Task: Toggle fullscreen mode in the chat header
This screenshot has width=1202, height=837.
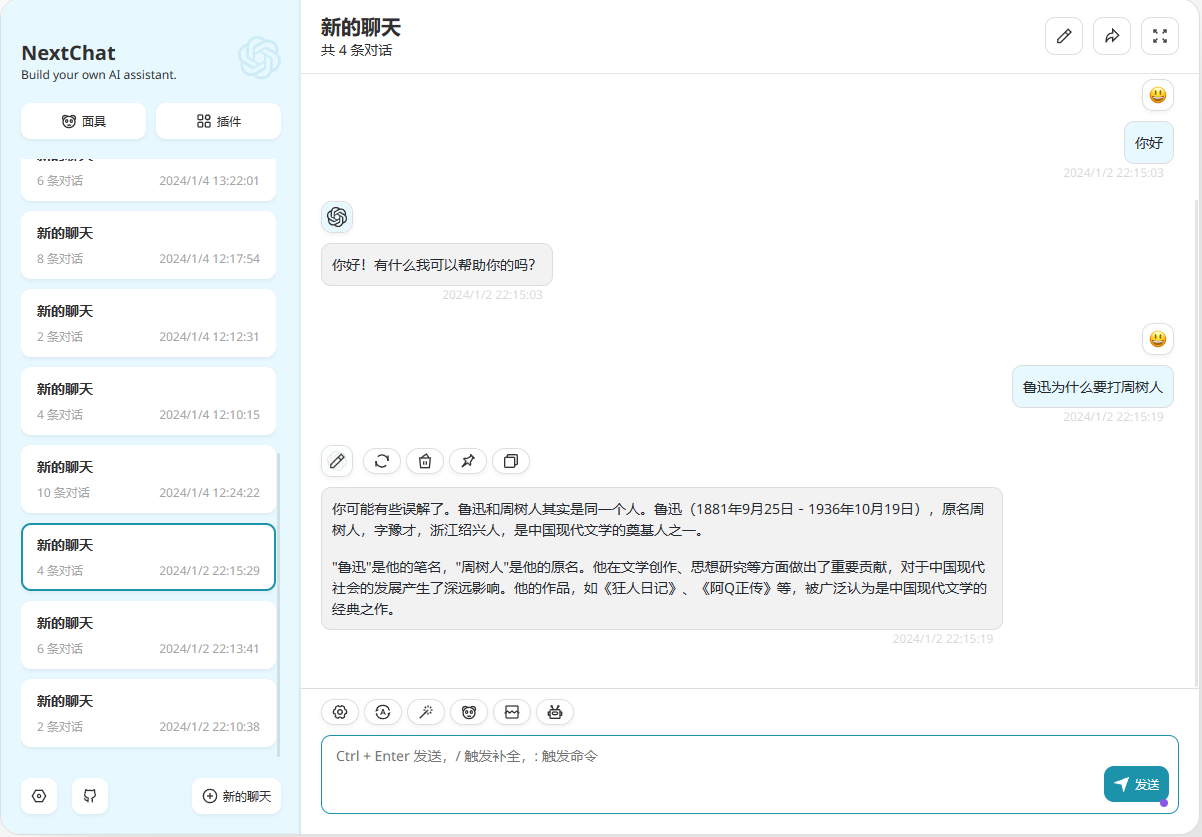Action: point(1159,36)
